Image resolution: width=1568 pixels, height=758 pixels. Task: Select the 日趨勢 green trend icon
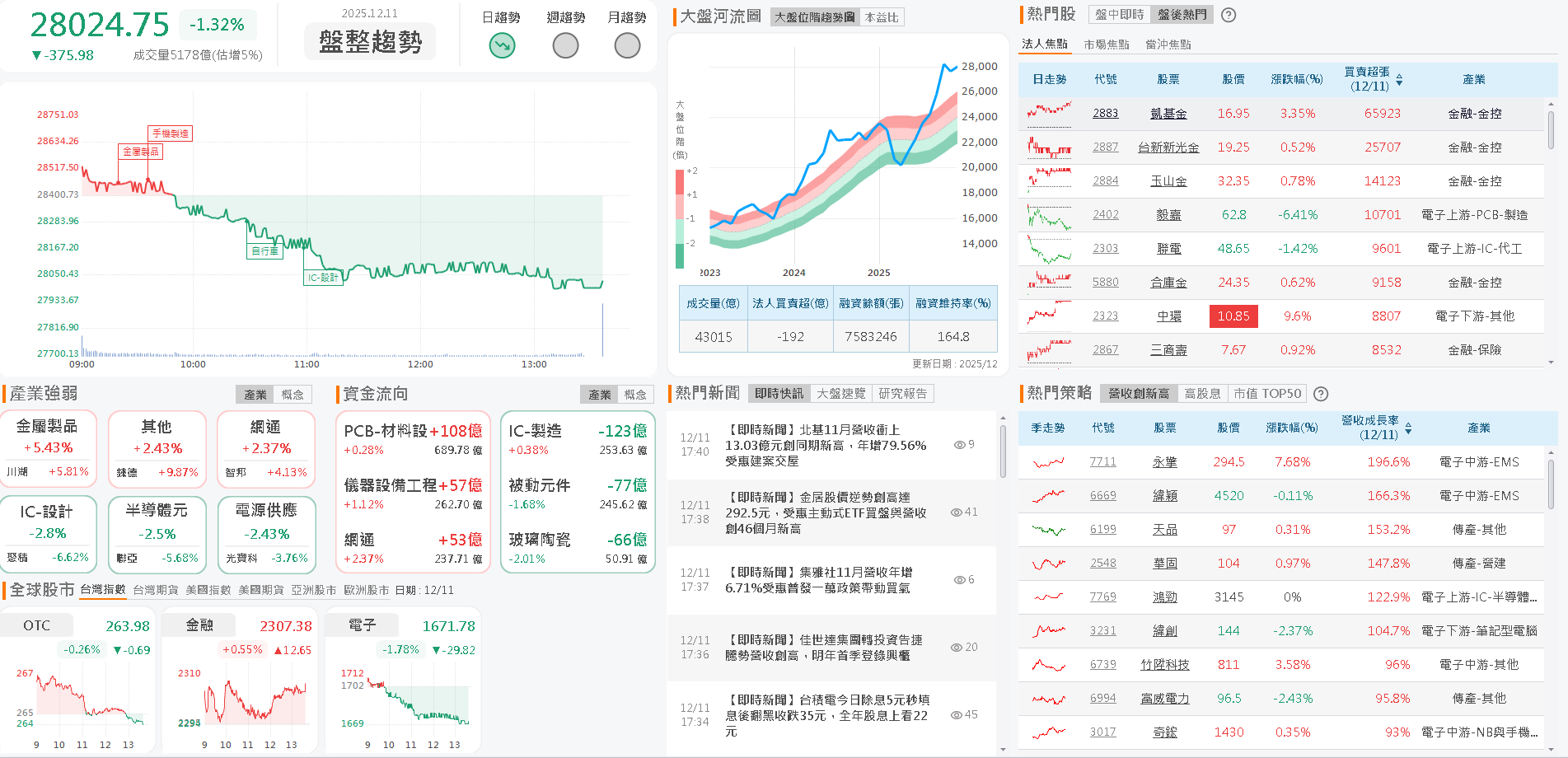(501, 44)
